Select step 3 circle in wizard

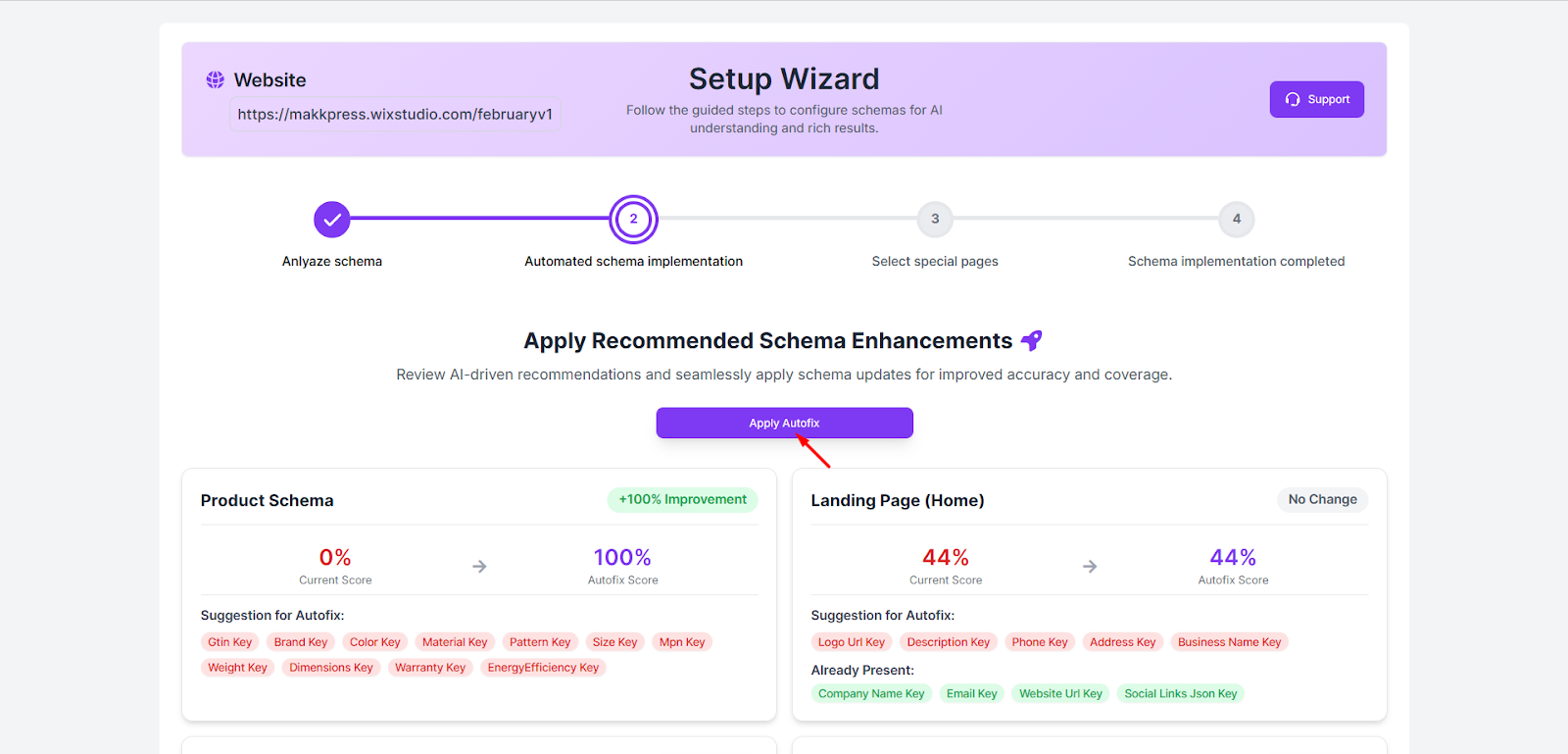click(x=935, y=220)
